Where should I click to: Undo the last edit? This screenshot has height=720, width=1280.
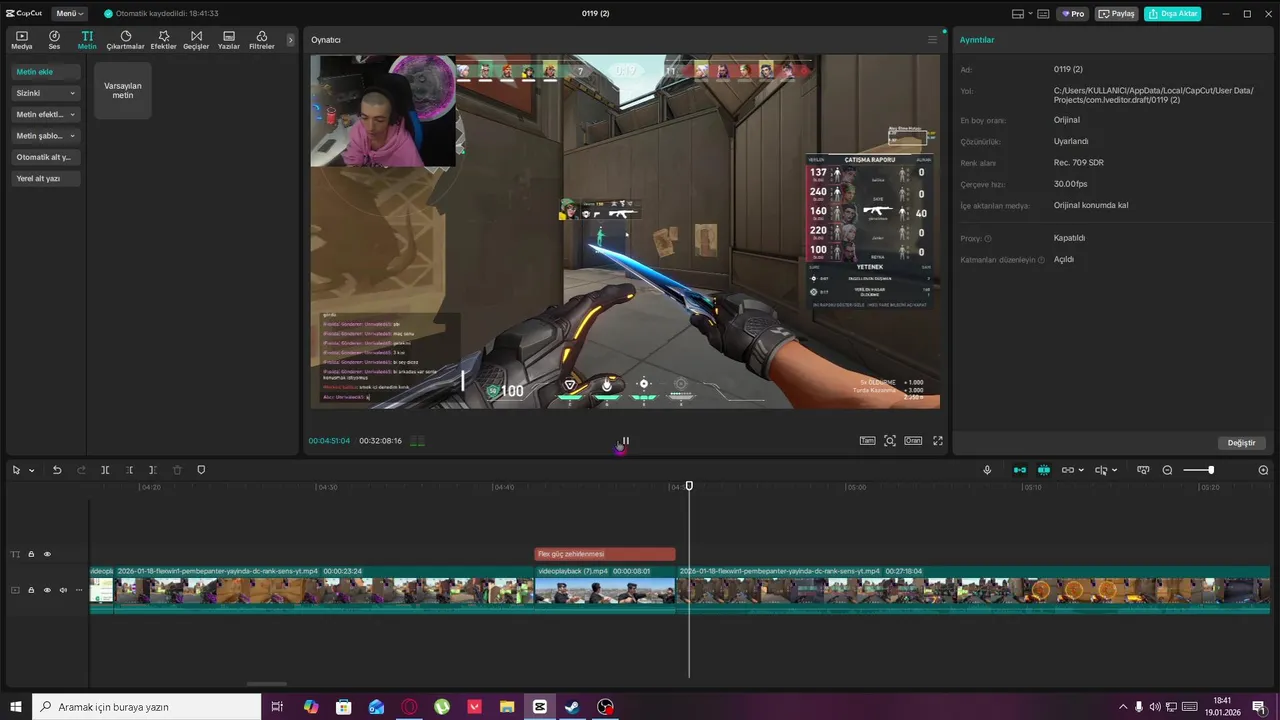(x=57, y=470)
